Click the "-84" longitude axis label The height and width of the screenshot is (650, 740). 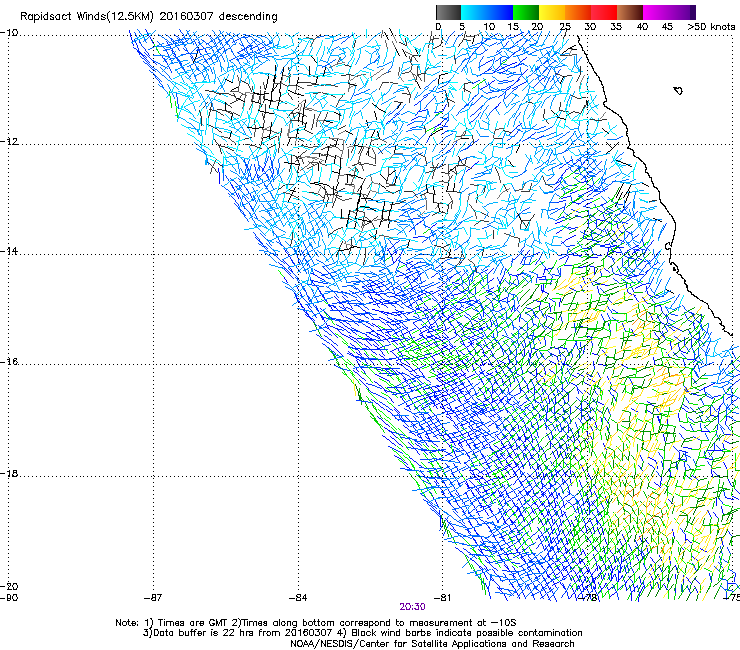[x=298, y=598]
